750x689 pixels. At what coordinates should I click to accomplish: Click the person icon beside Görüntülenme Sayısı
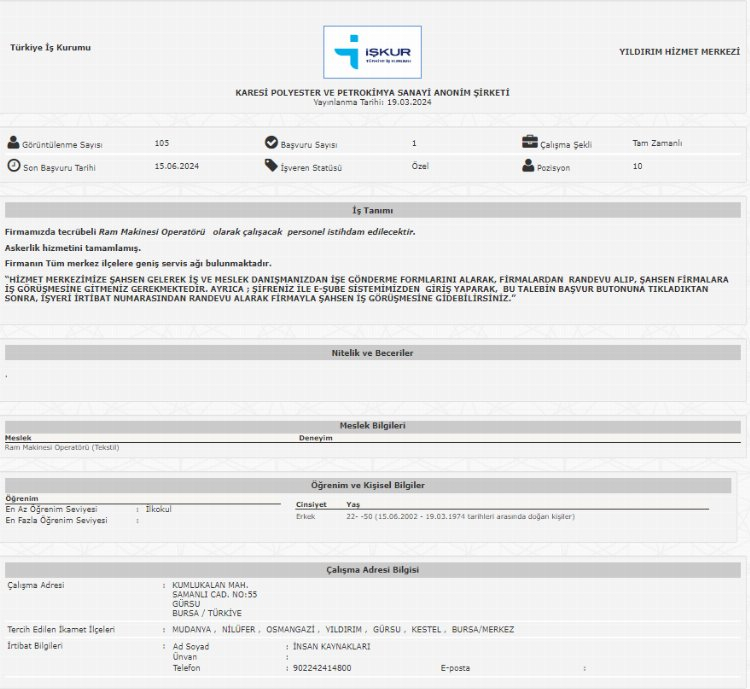(13, 143)
